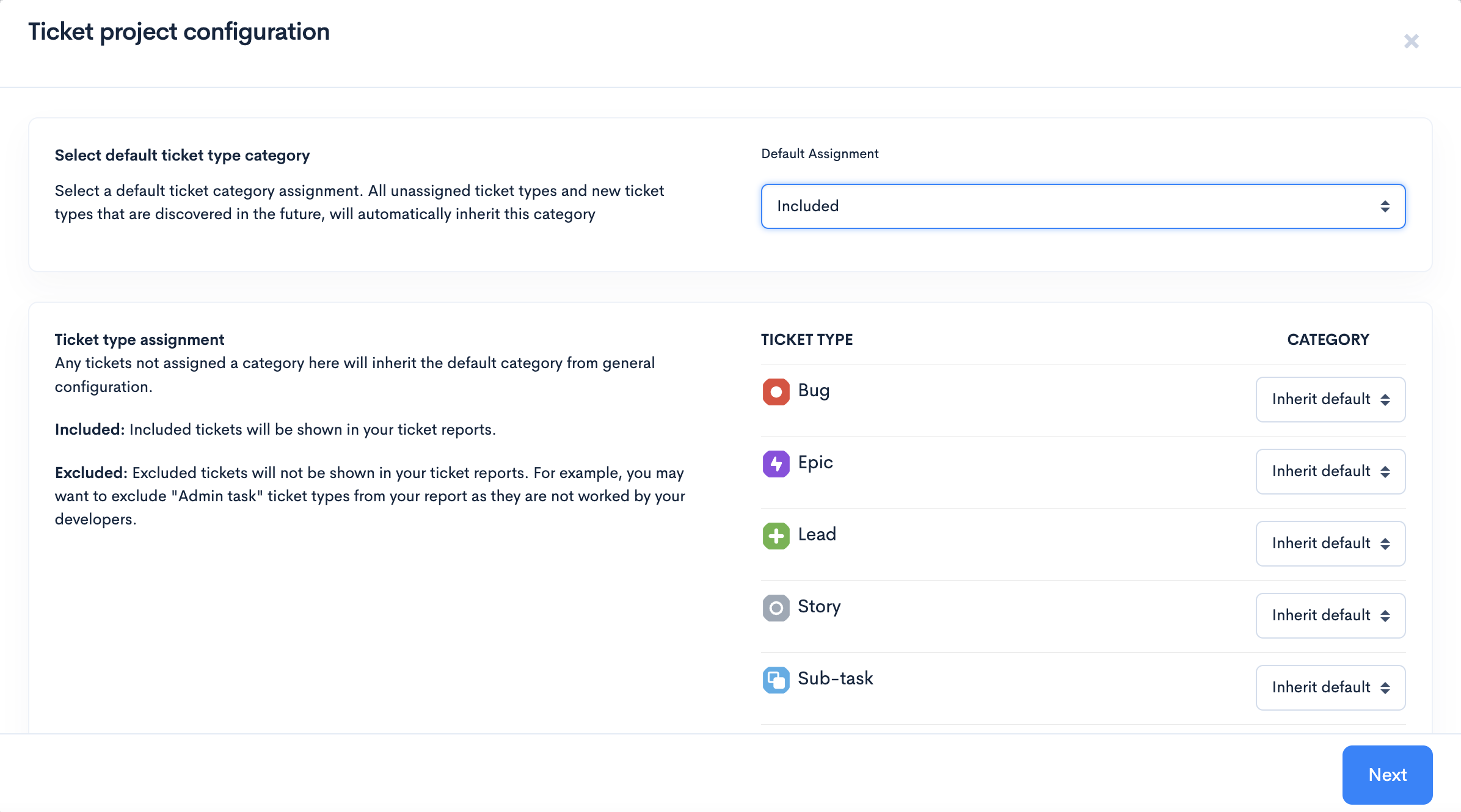This screenshot has width=1461, height=812.
Task: Click the red Bug ticket type icon
Action: pyautogui.click(x=776, y=392)
